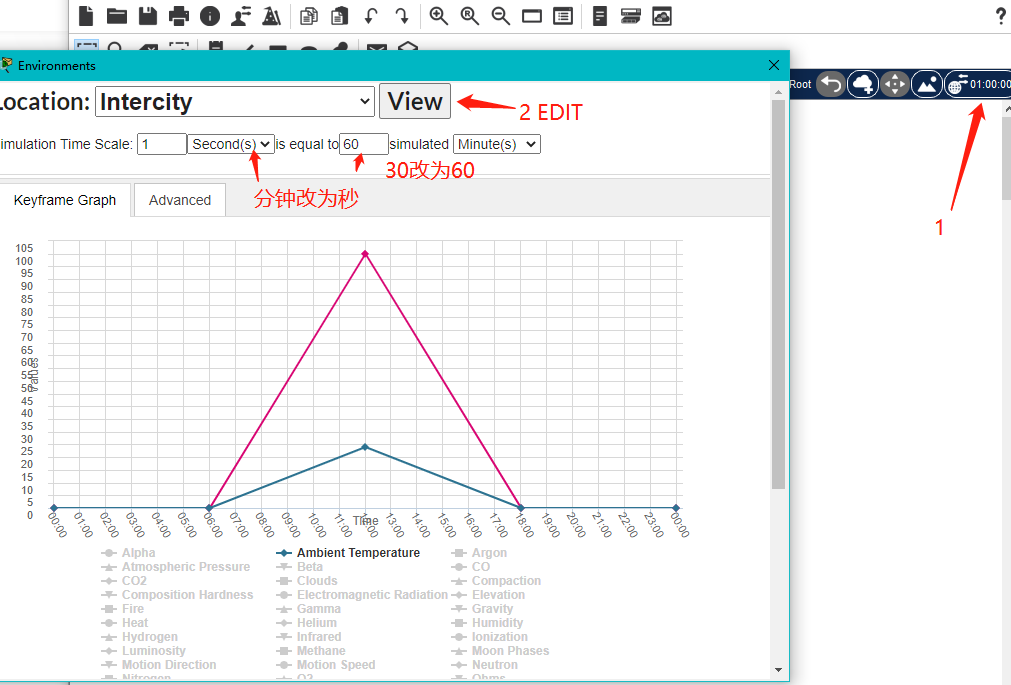
Task: Print using the printer icon
Action: pos(179,15)
